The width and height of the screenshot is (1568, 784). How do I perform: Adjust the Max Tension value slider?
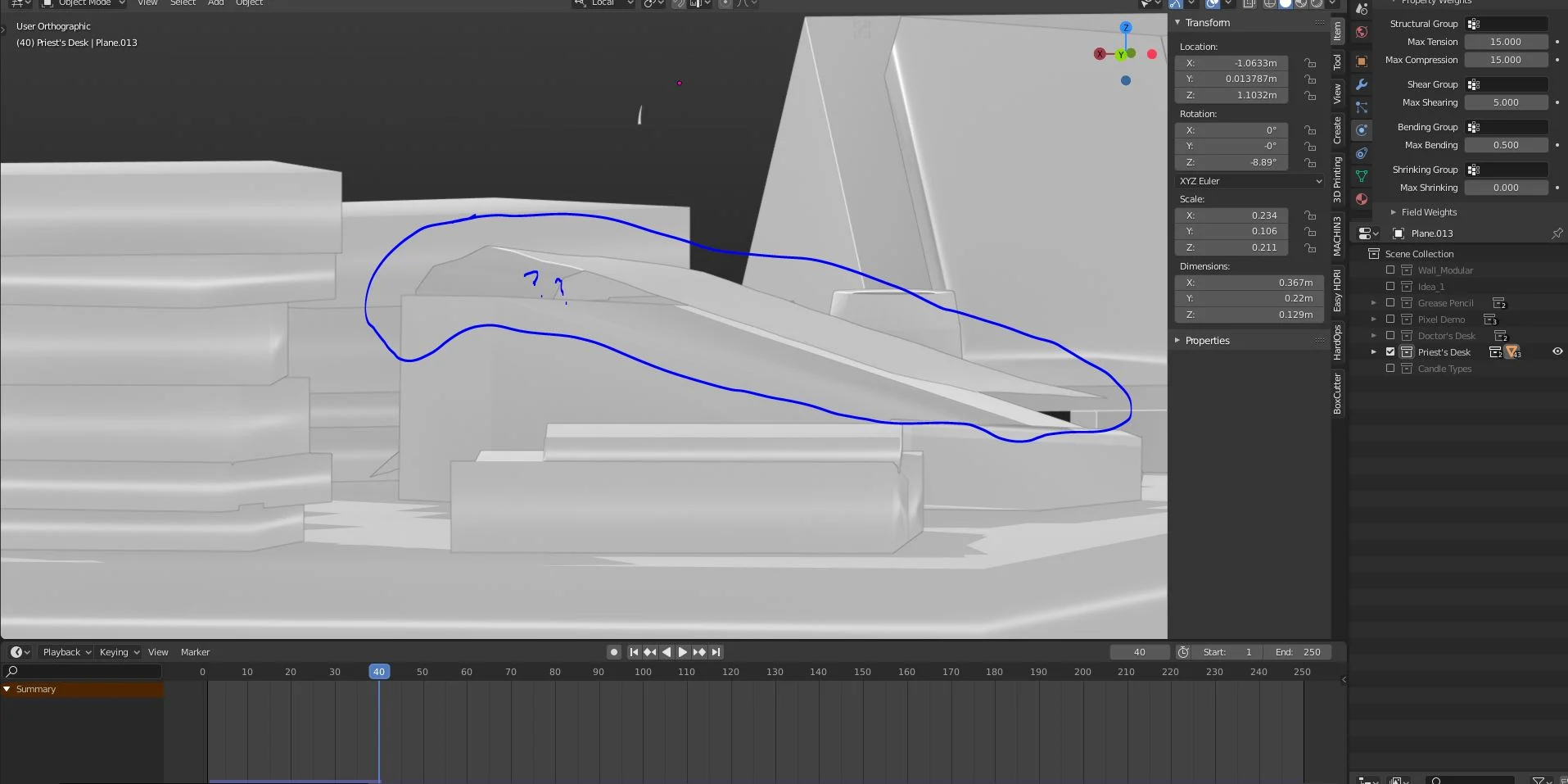(1506, 42)
